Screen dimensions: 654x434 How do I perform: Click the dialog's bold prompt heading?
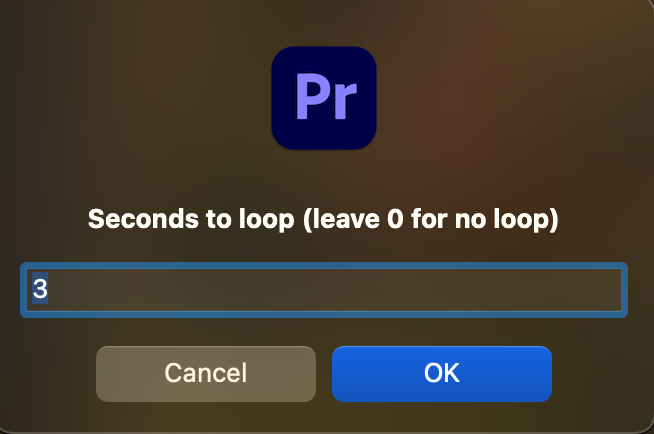[323, 219]
